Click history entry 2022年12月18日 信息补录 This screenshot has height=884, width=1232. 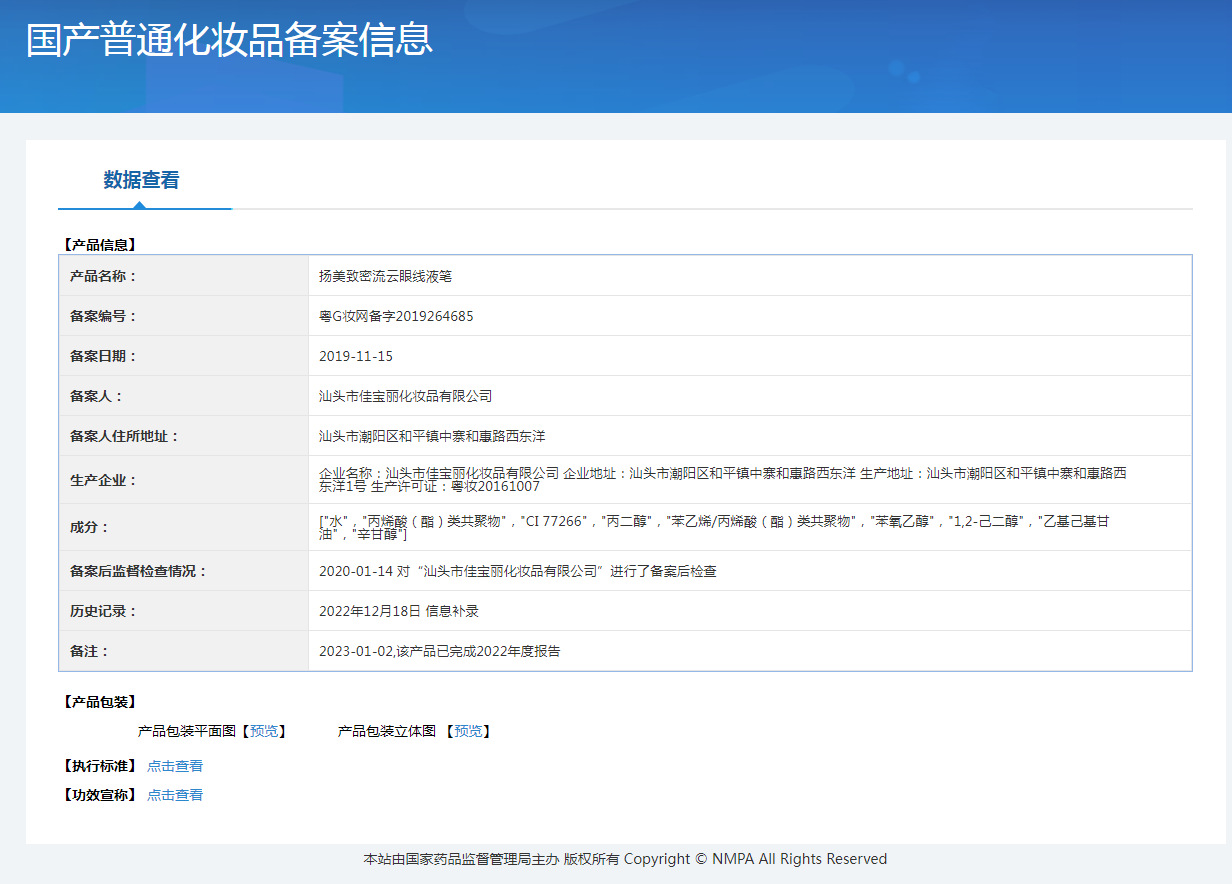coord(398,611)
